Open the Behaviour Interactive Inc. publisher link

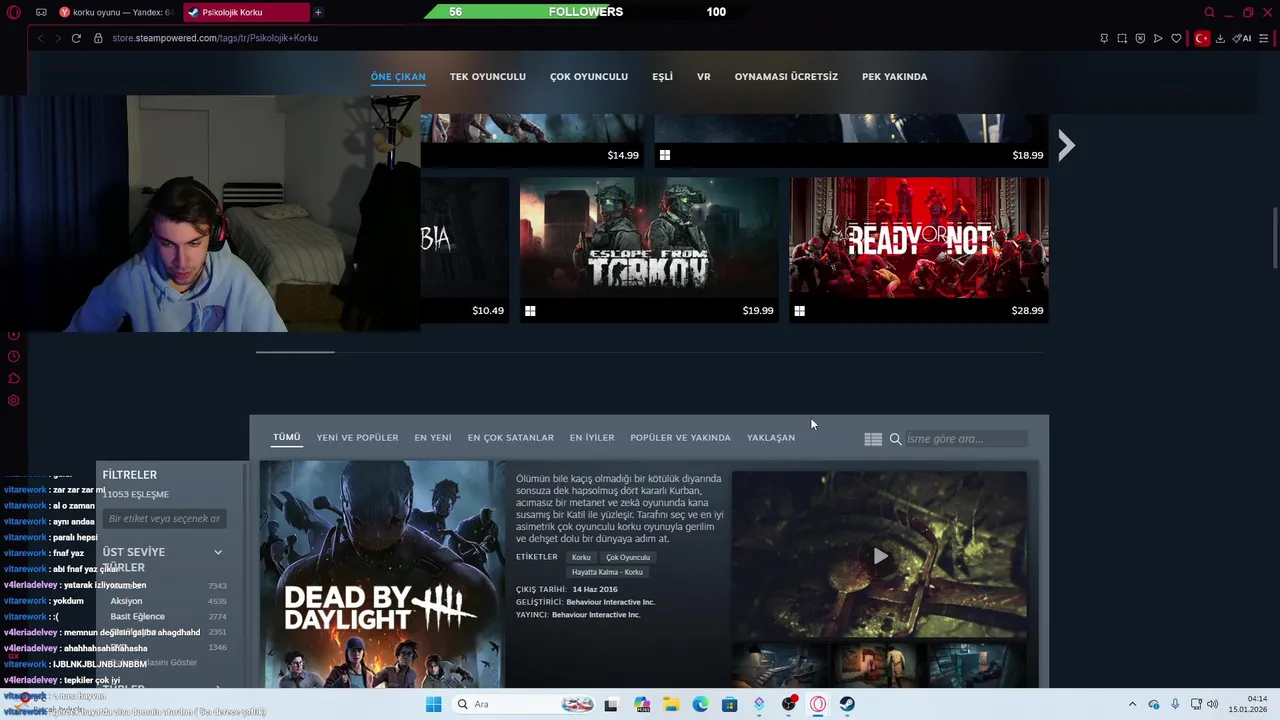pos(596,615)
